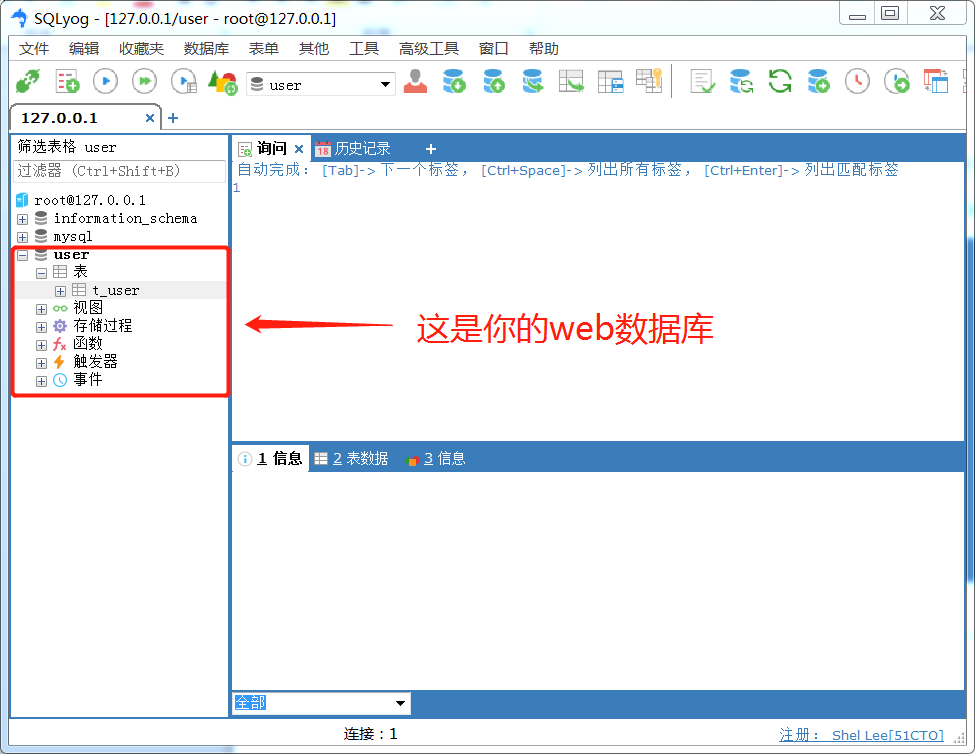This screenshot has height=754, width=975.
Task: Click the execute all queries icon
Action: tap(144, 81)
